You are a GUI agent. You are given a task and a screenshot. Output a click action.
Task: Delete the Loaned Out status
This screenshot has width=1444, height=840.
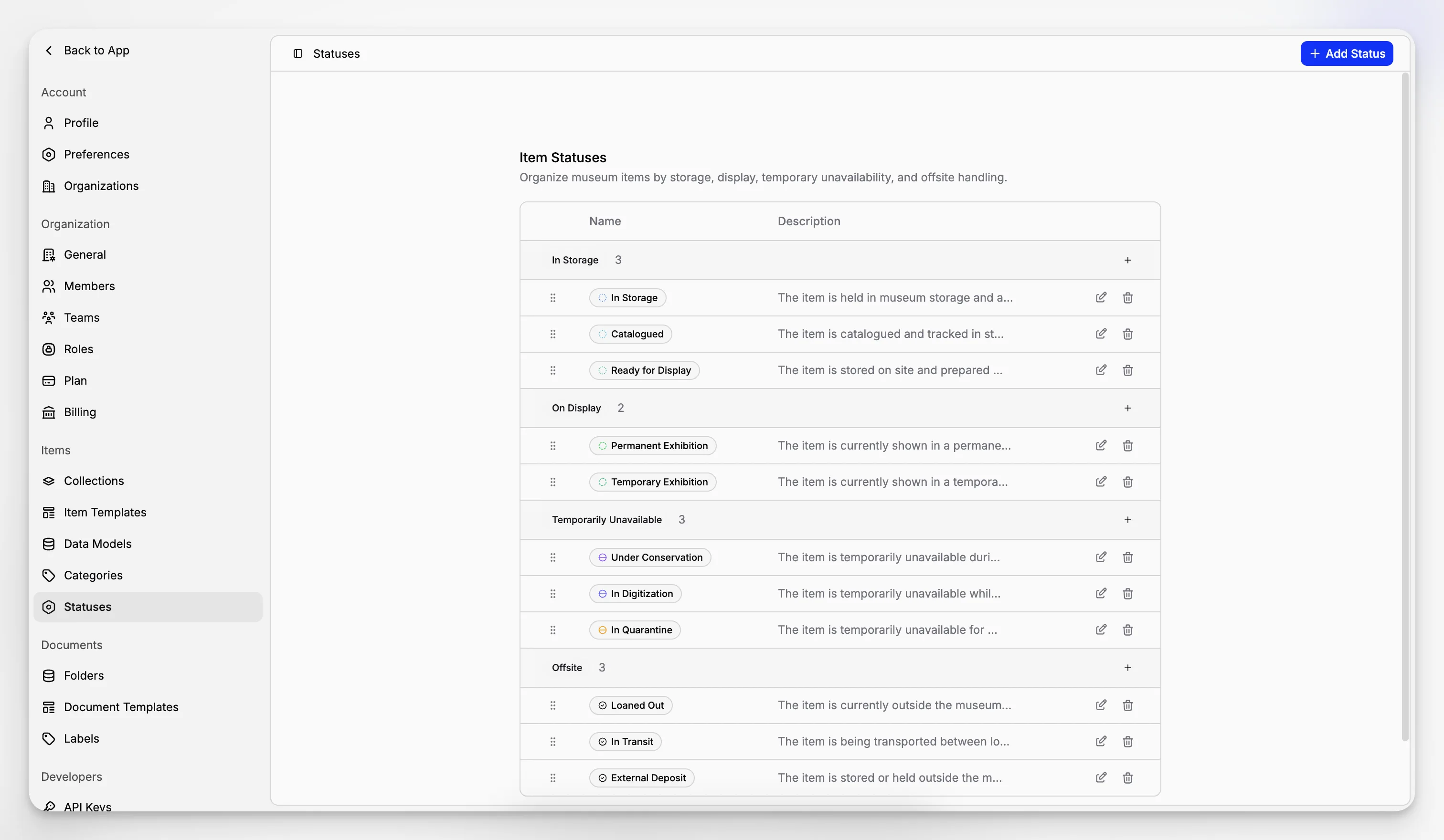click(x=1127, y=705)
